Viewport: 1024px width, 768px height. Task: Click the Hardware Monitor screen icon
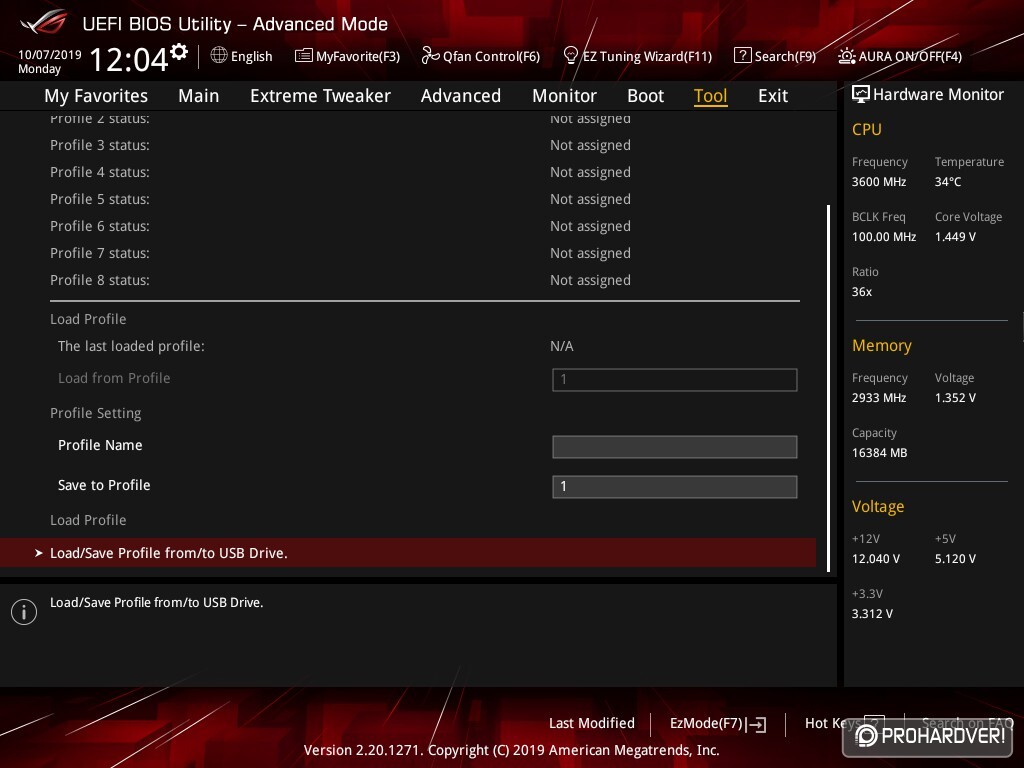(x=861, y=94)
